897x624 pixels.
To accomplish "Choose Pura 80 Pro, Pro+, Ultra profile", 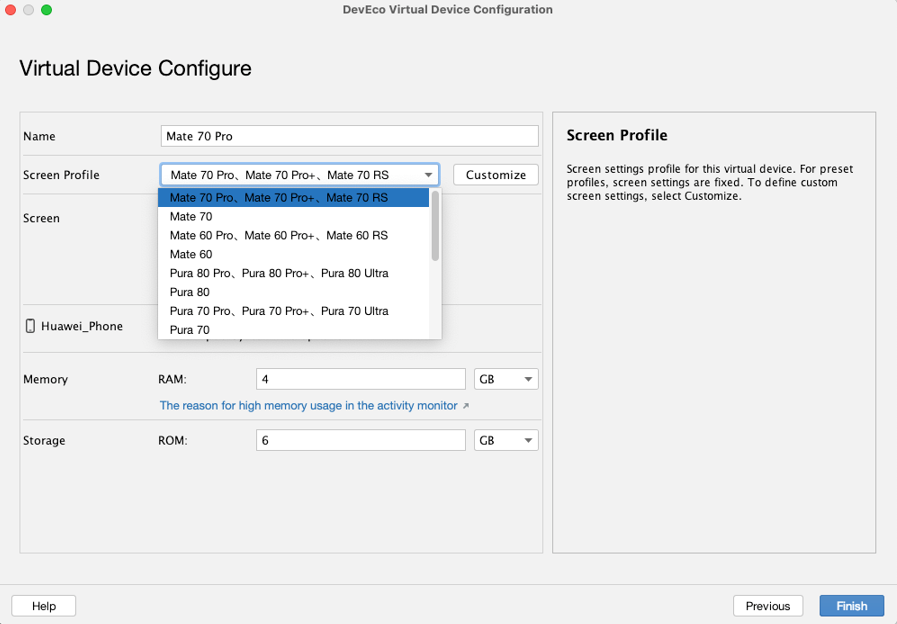I will pyautogui.click(x=293, y=273).
